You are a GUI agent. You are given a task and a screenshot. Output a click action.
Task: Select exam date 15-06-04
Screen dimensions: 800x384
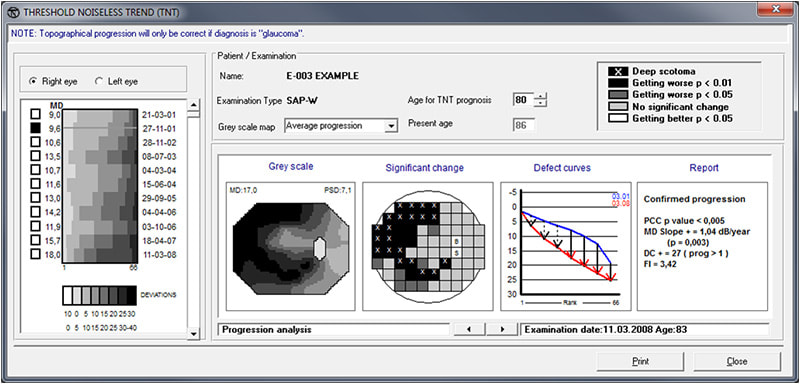coord(159,185)
